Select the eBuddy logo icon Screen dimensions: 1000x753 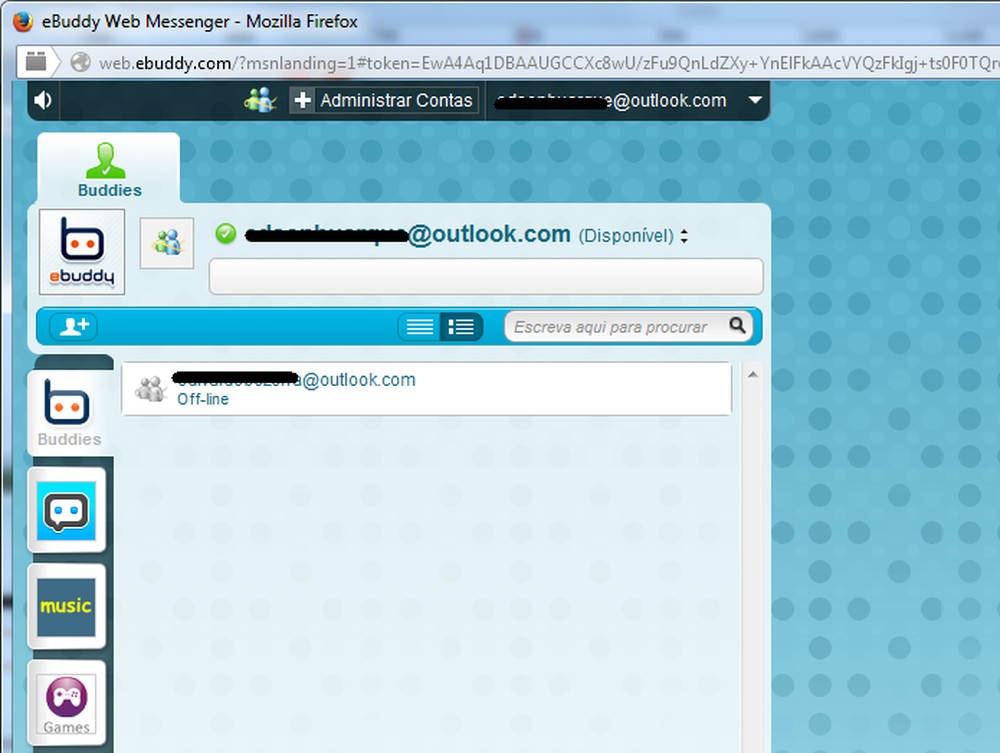coord(81,250)
